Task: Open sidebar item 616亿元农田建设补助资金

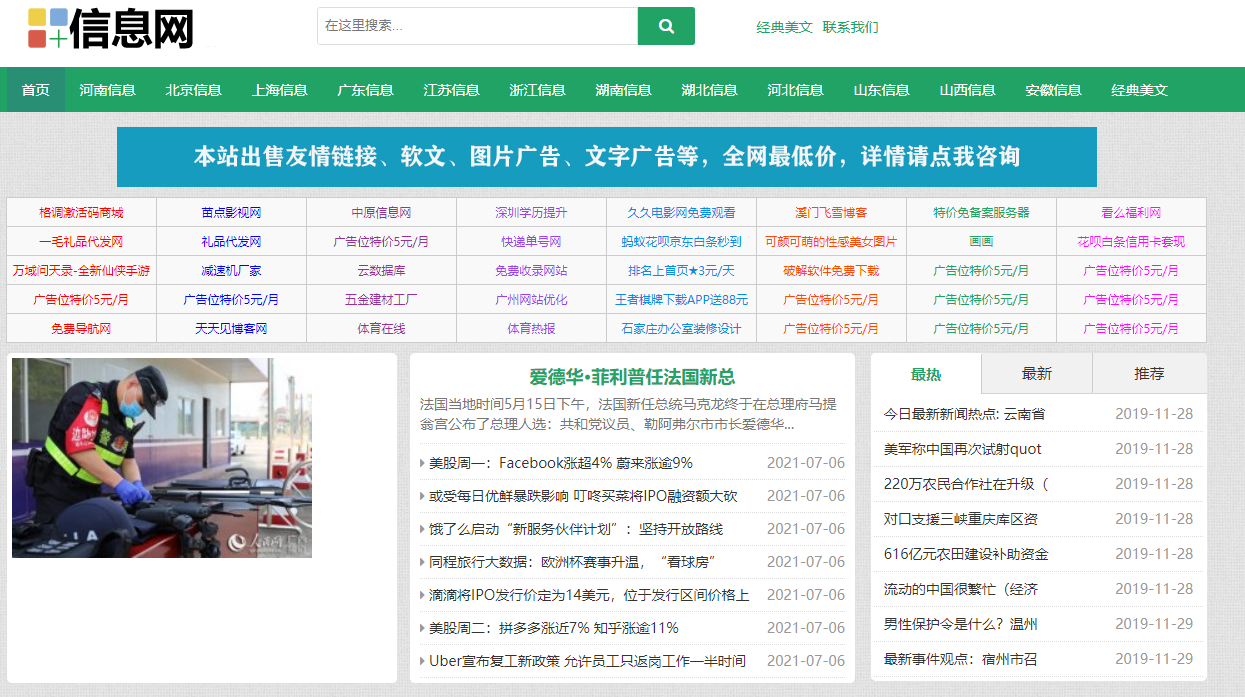Action: point(965,554)
